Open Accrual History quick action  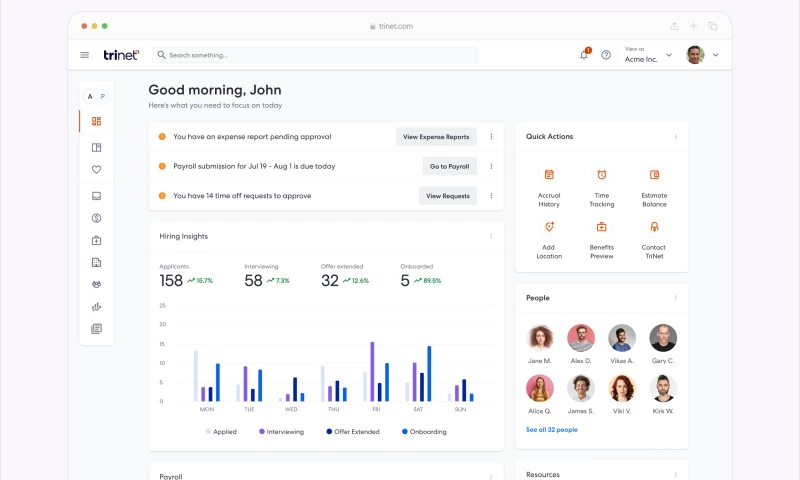click(x=549, y=187)
